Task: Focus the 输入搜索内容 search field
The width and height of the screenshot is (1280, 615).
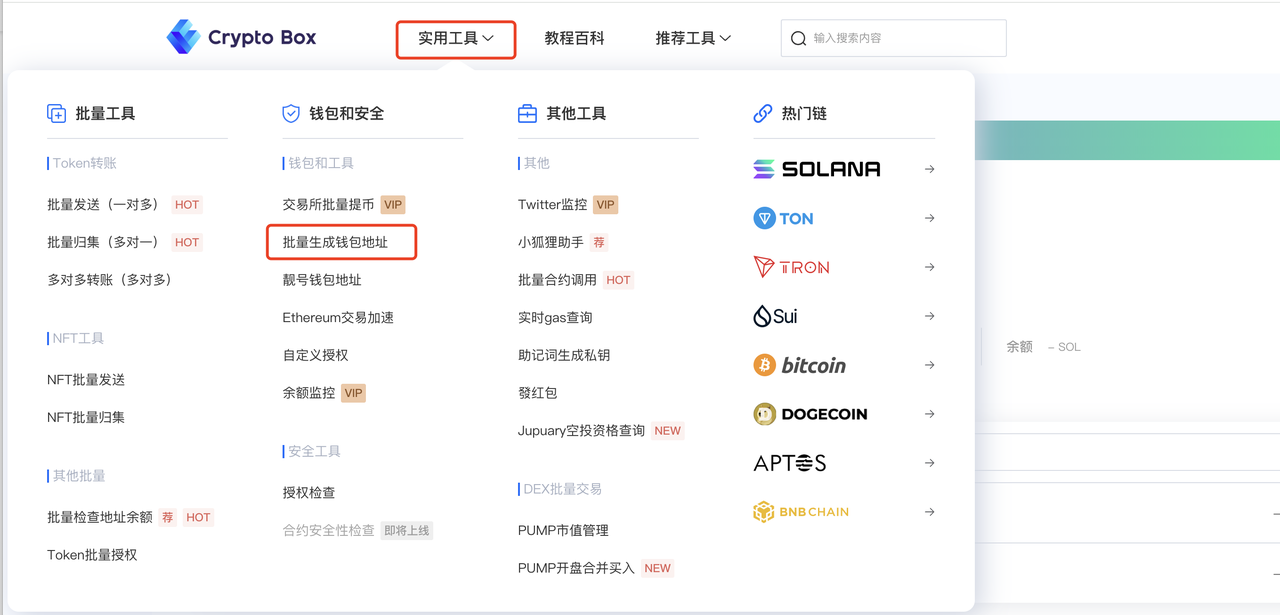Action: tap(893, 38)
